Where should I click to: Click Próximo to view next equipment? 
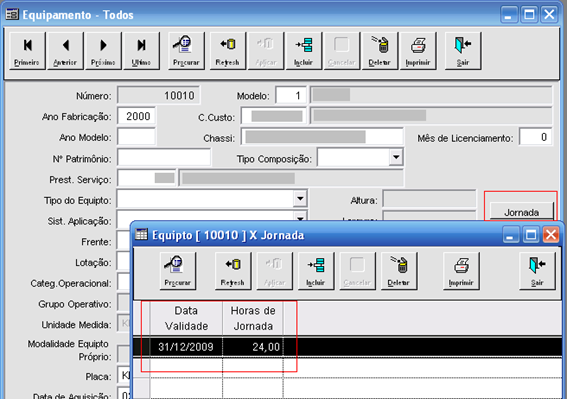pyautogui.click(x=103, y=51)
